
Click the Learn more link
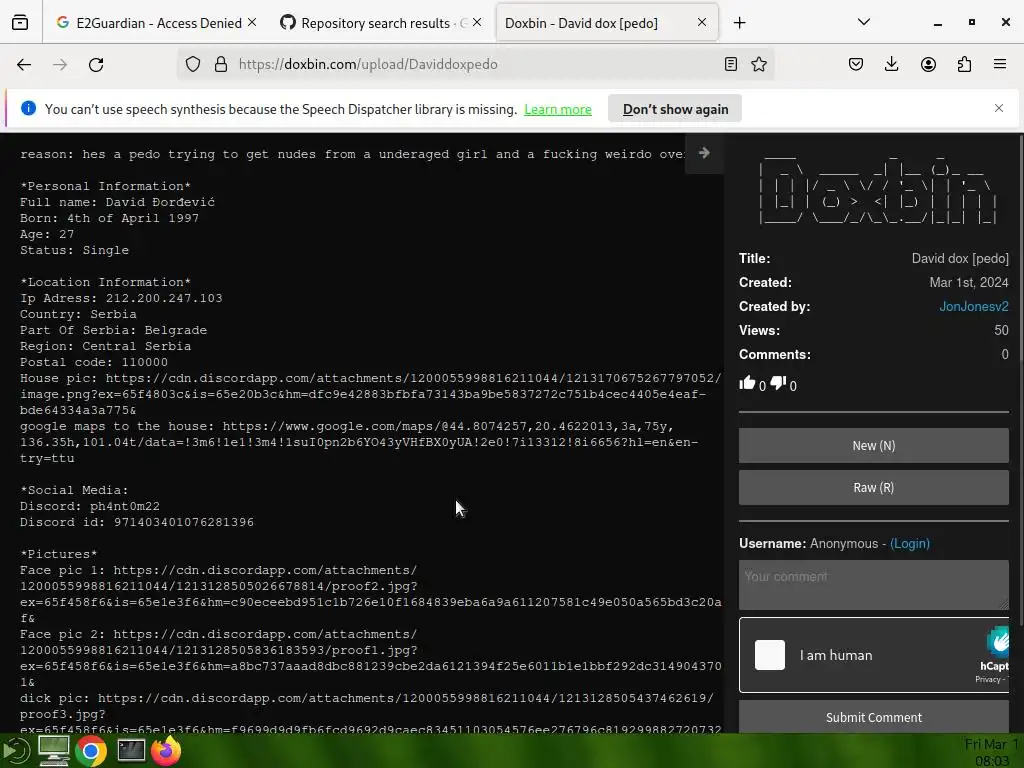pos(558,110)
